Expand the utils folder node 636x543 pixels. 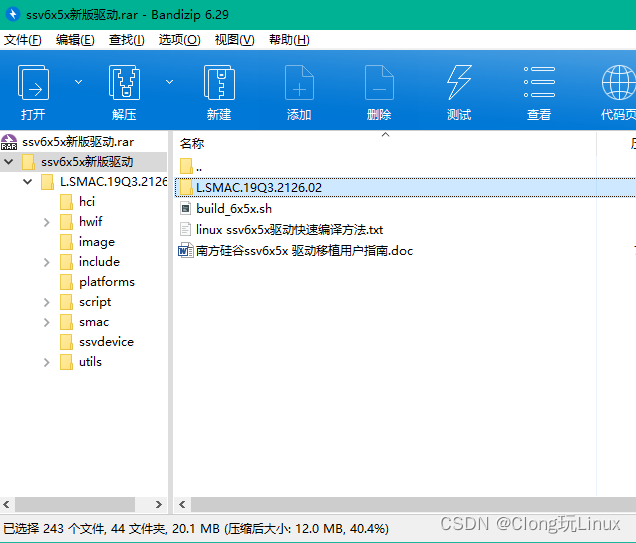(x=47, y=362)
